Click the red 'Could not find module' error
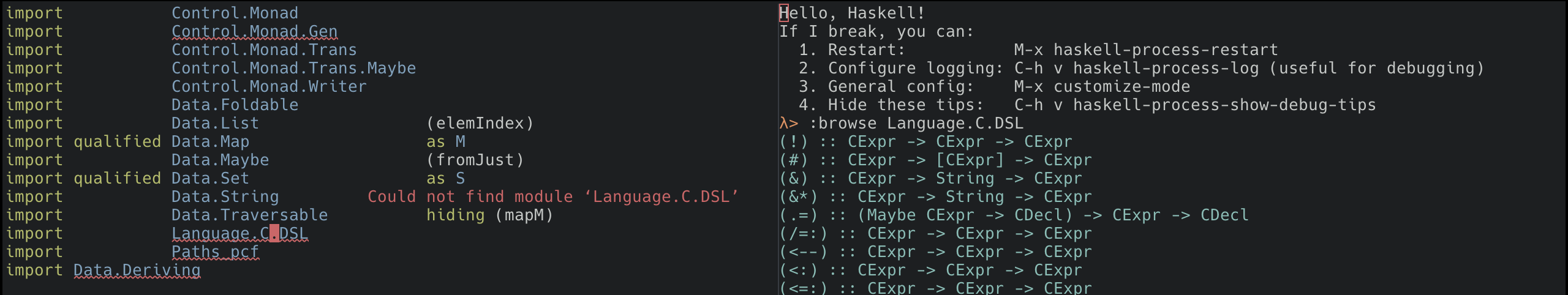 (x=552, y=196)
